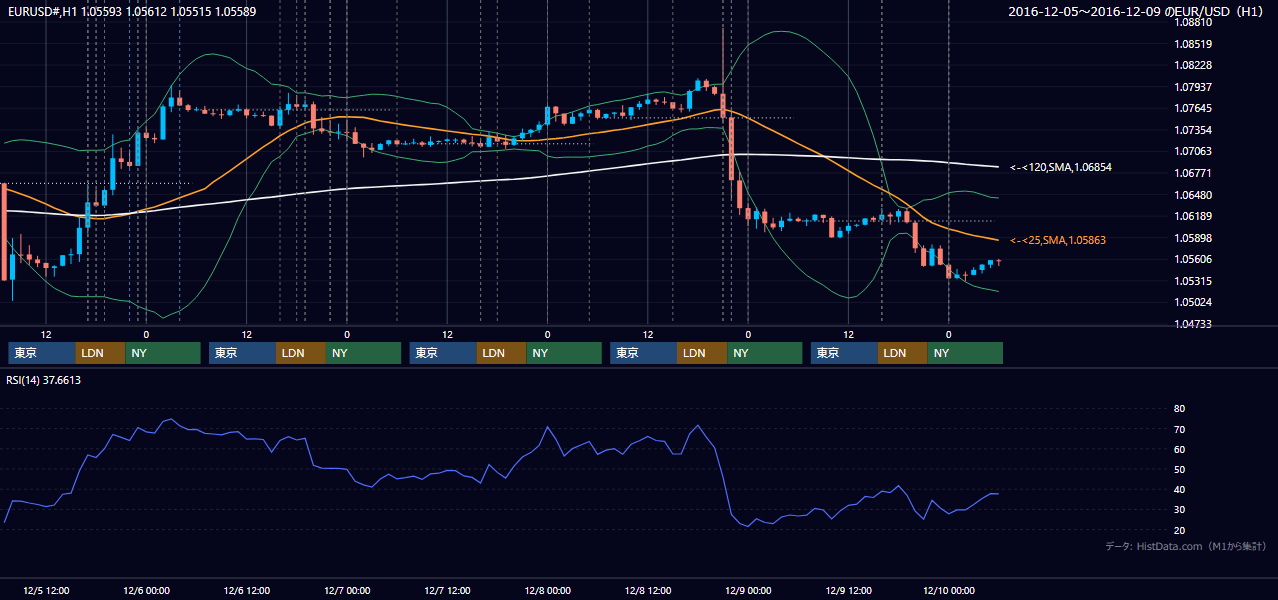This screenshot has width=1278, height=600.
Task: Select the 東京 session block above 12/8 12:00
Action: 644,353
